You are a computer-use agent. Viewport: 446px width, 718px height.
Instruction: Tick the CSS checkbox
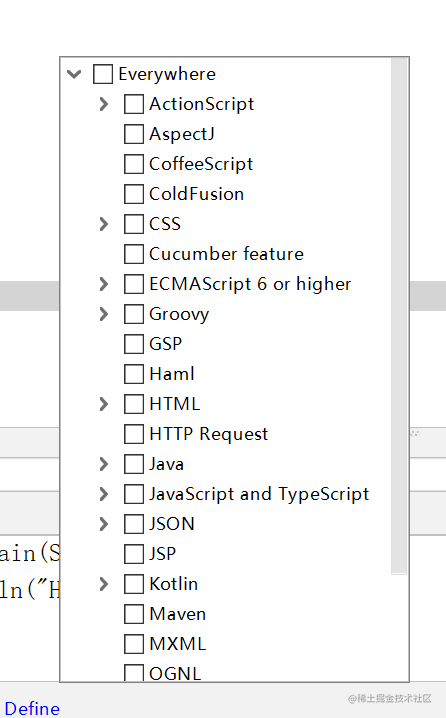(134, 224)
